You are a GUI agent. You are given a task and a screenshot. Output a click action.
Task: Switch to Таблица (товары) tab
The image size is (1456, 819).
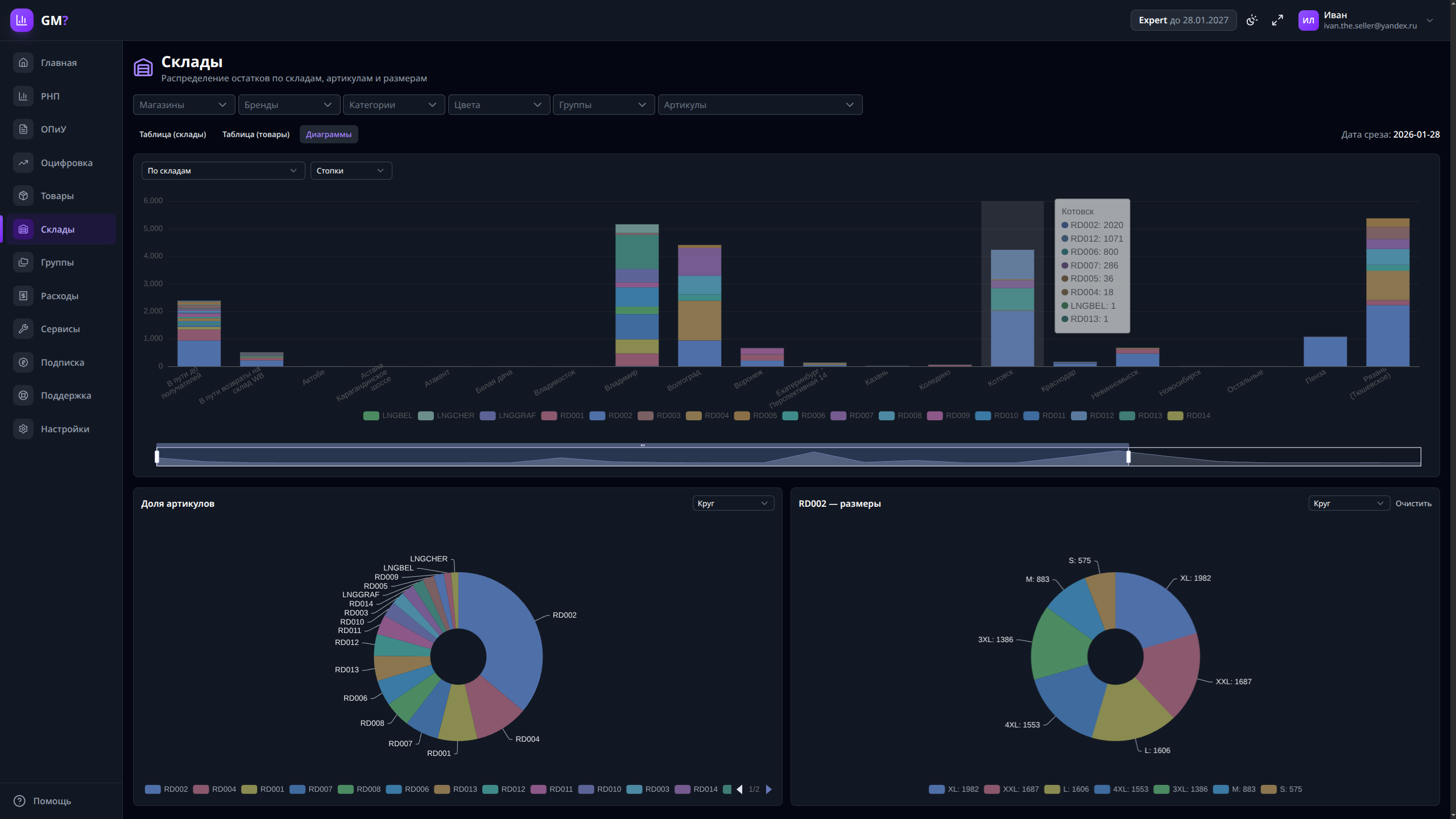[256, 134]
